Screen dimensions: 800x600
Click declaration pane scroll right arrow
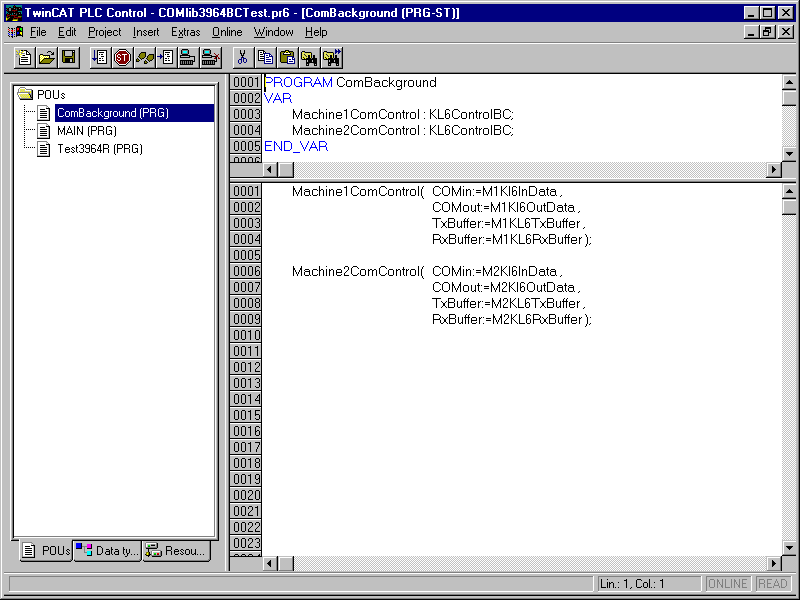point(774,169)
